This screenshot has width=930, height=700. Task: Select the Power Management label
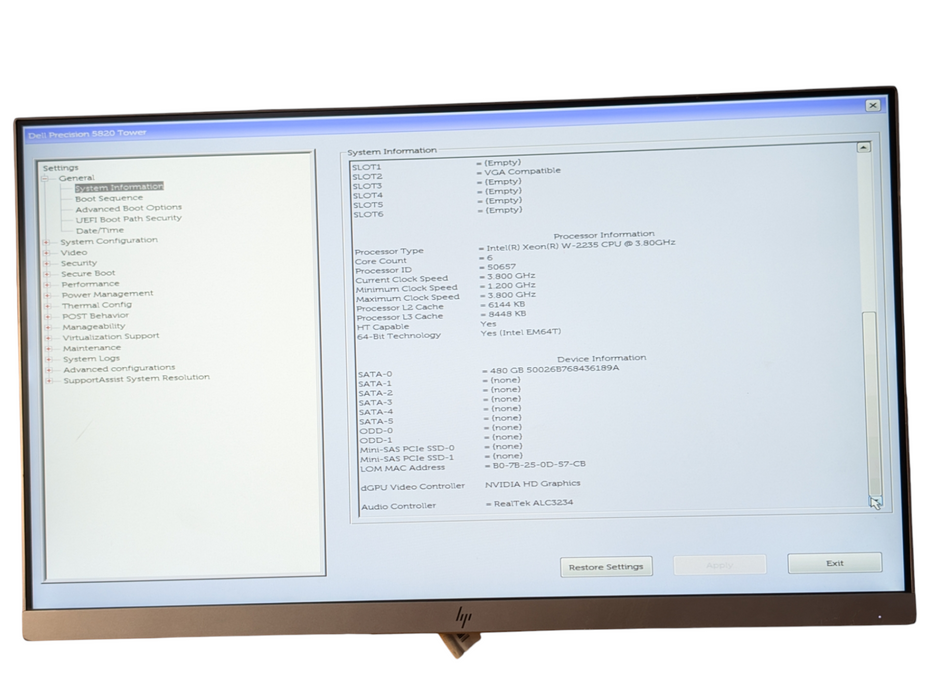[x=107, y=294]
